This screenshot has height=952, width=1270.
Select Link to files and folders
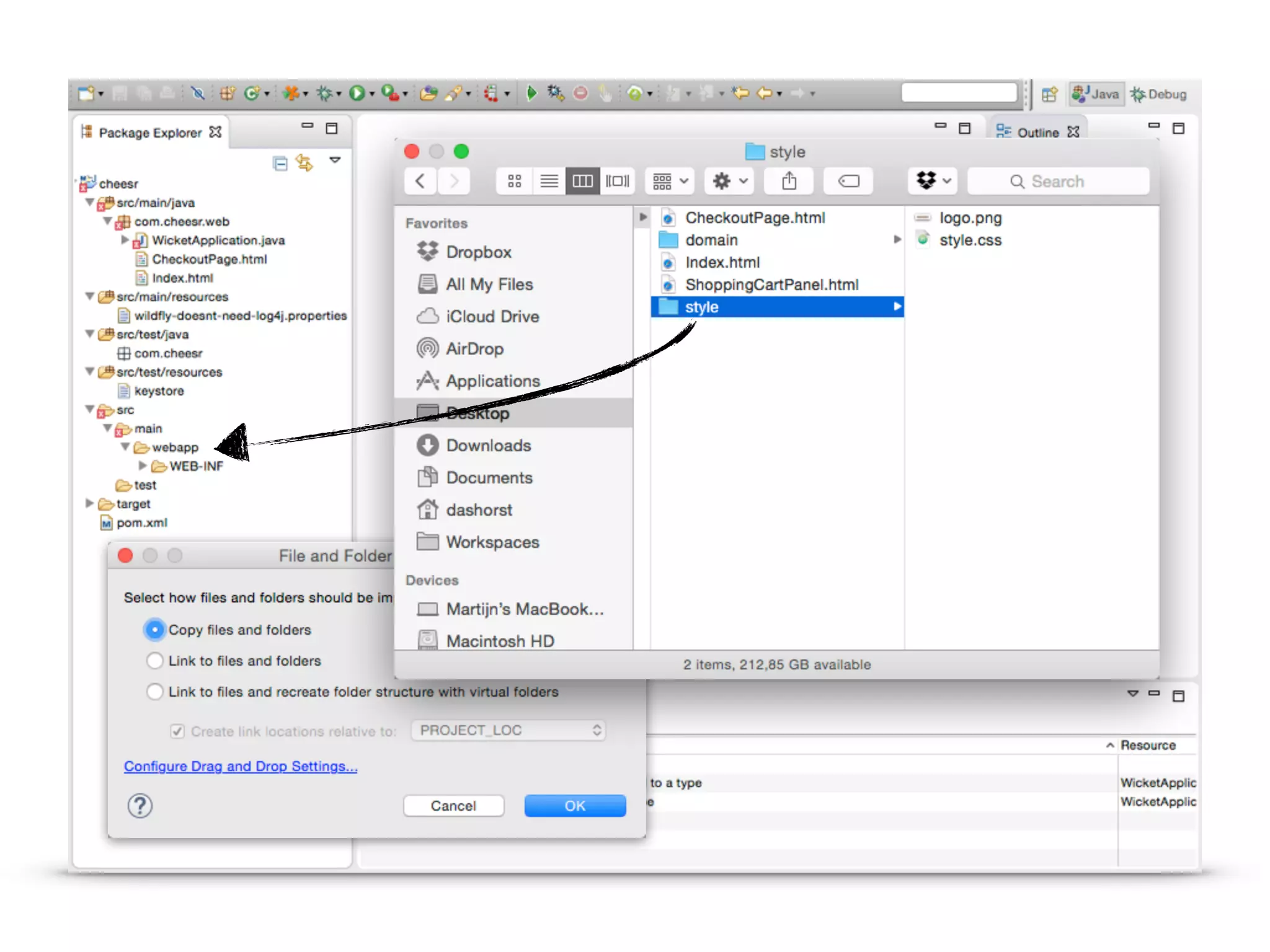pos(154,661)
